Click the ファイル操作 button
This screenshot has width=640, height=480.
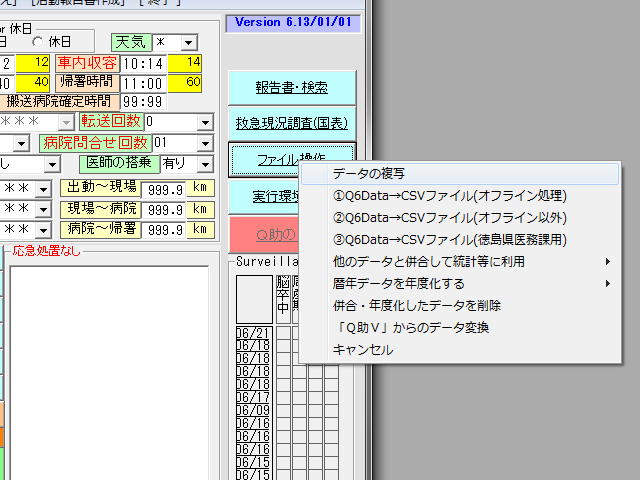pos(291,160)
